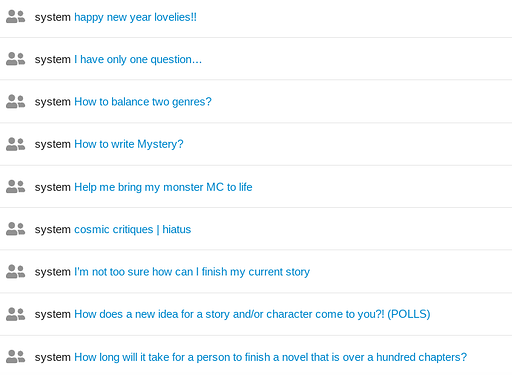Open 'How long will it take' hundred chapters thread
Screen dimensions: 512x375
[270, 357]
